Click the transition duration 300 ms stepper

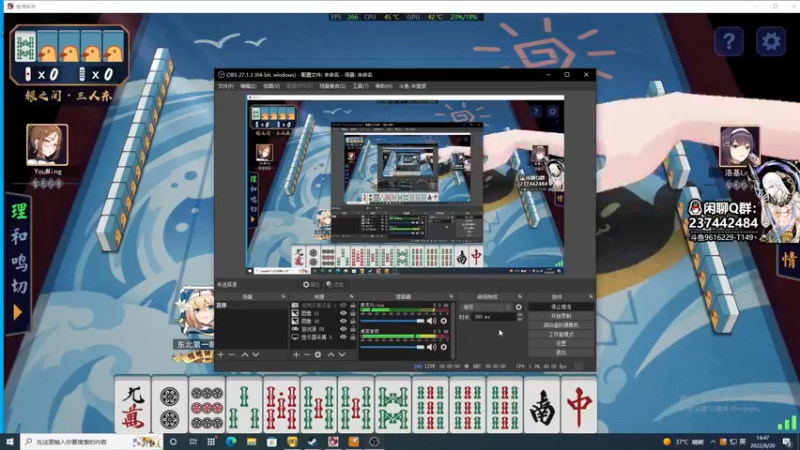coord(519,317)
